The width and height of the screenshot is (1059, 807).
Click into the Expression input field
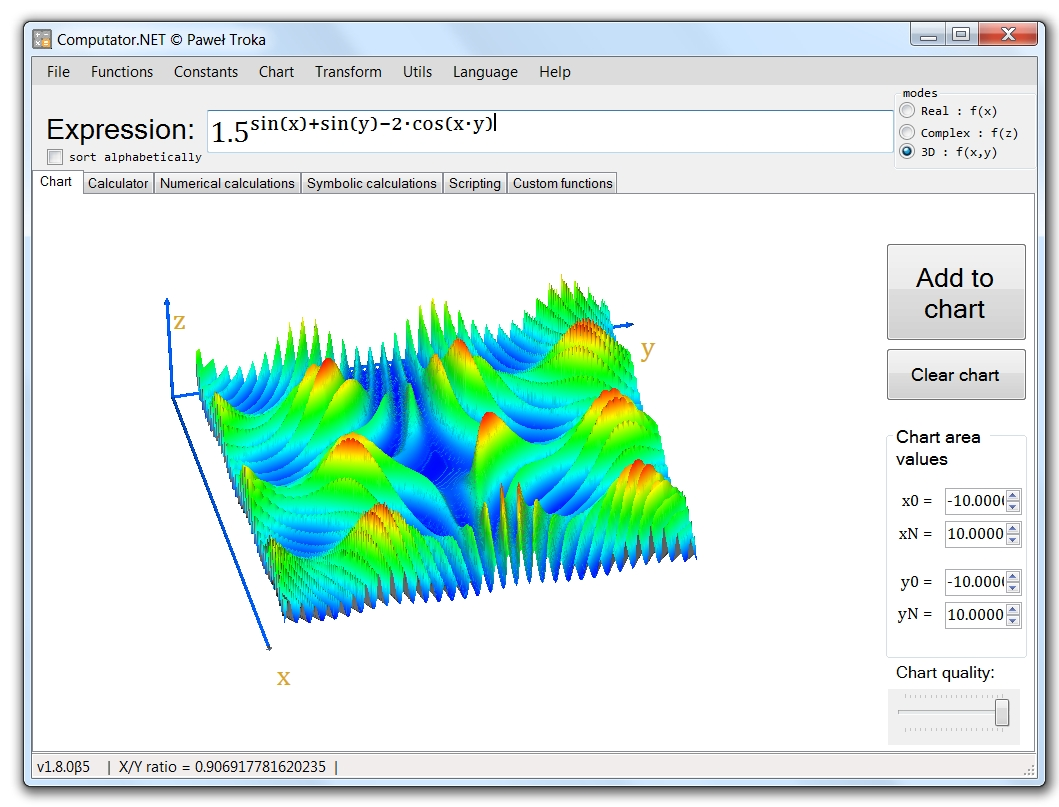(550, 132)
